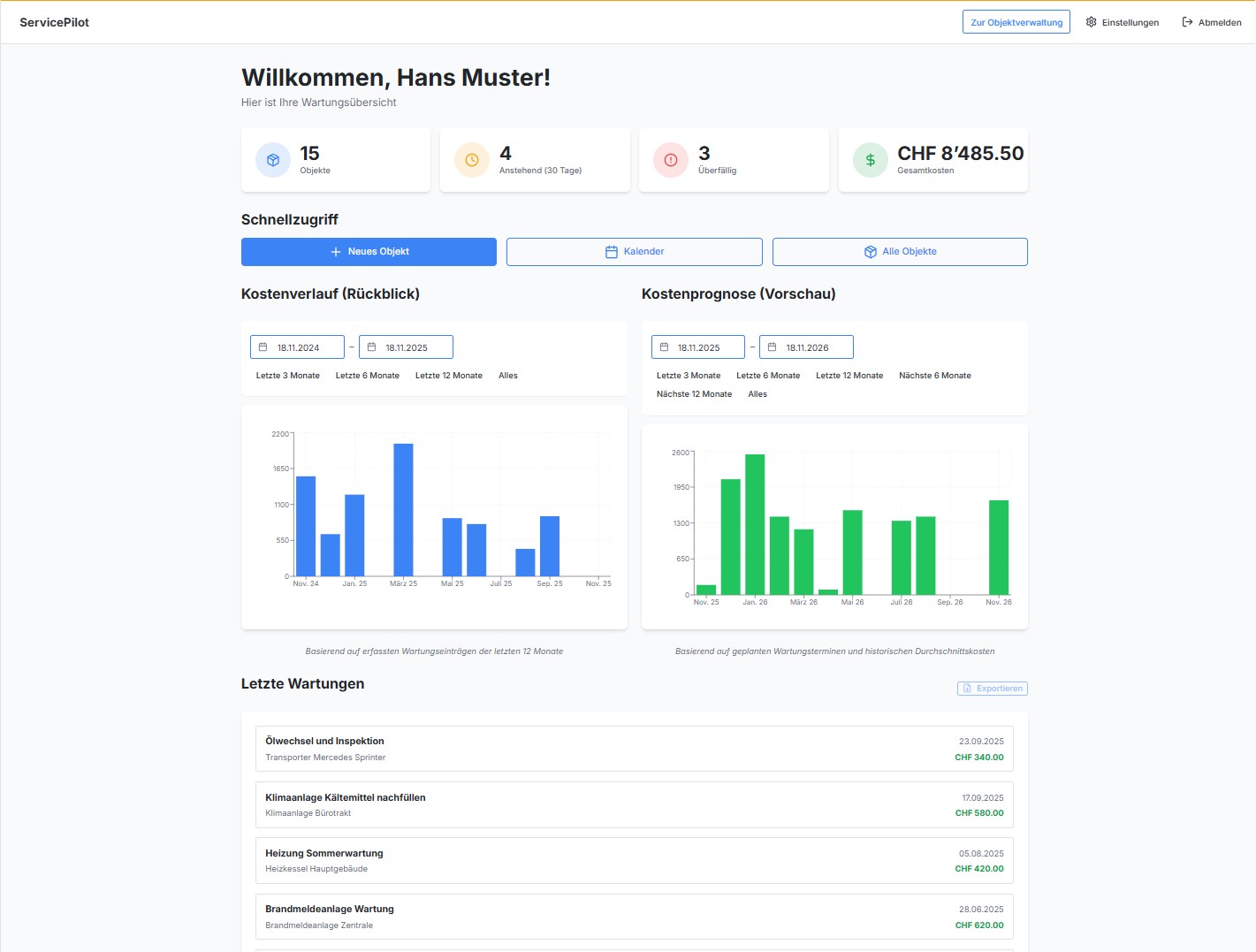This screenshot has width=1256, height=952.
Task: Select Alles range in Kostenverlauf
Action: [508, 376]
